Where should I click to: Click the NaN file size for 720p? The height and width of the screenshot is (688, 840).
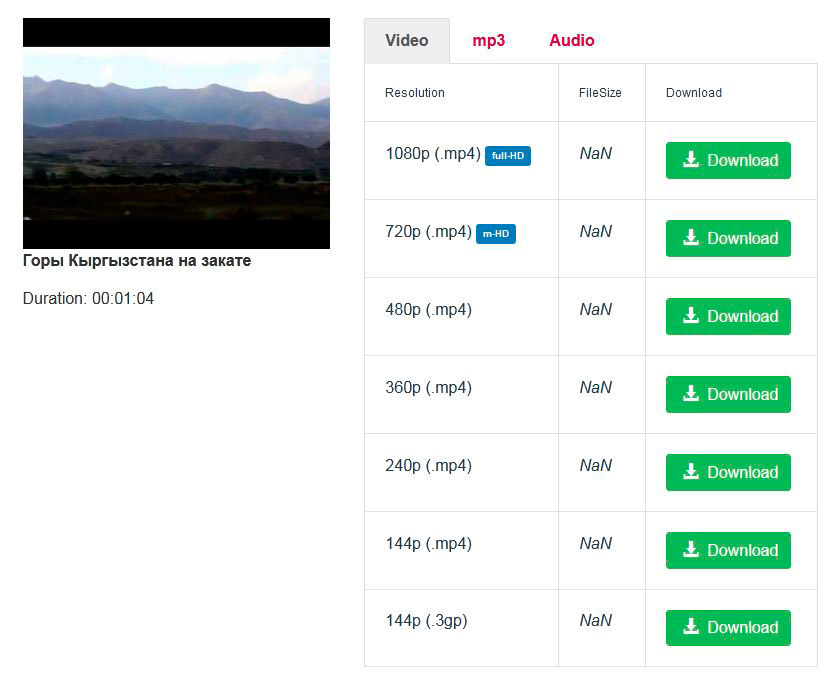(596, 231)
